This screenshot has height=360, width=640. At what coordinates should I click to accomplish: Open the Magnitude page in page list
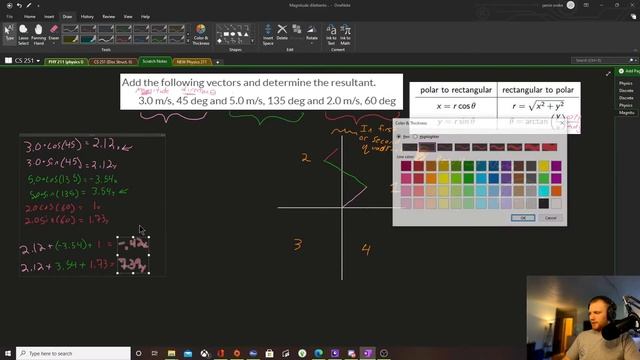click(627, 113)
